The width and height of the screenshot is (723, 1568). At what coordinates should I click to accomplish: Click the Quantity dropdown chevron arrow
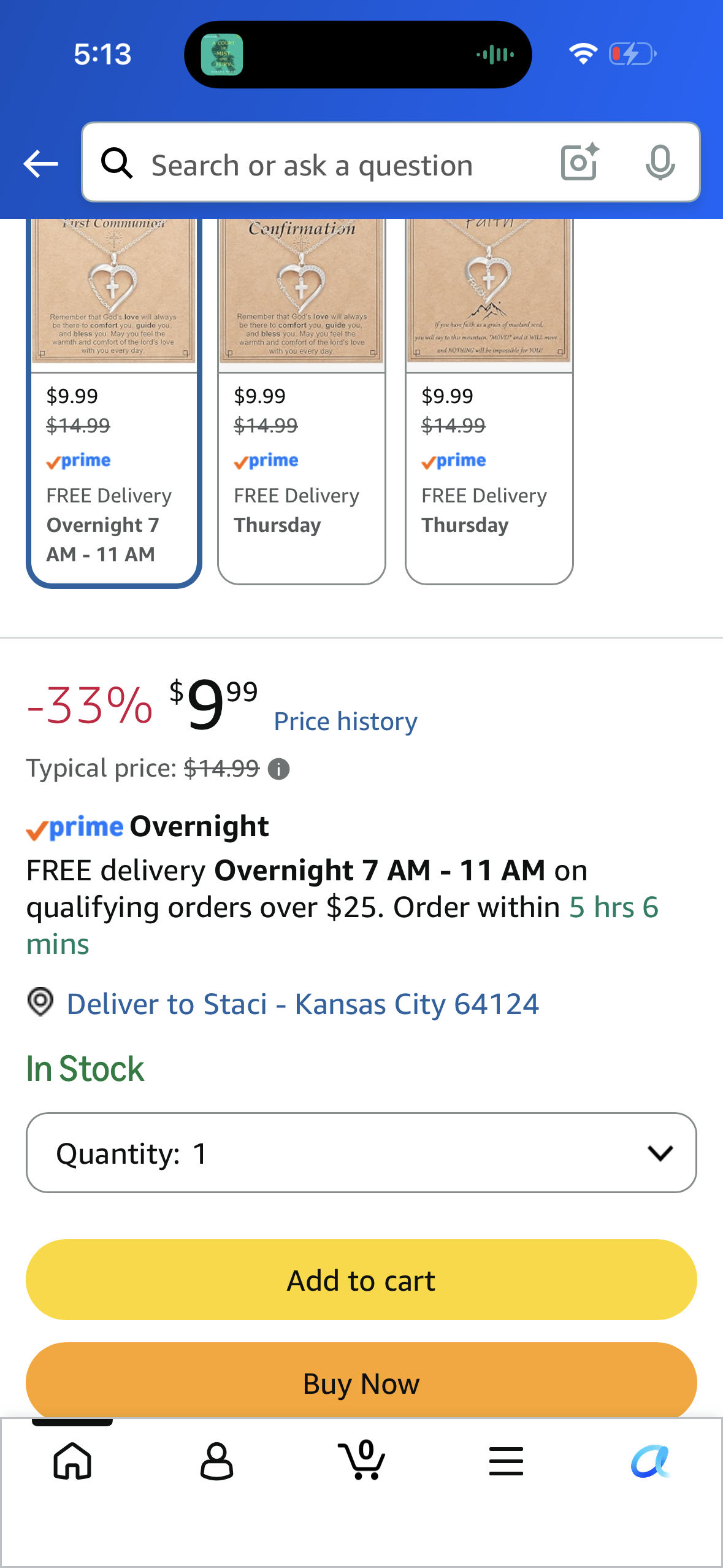[660, 1153]
